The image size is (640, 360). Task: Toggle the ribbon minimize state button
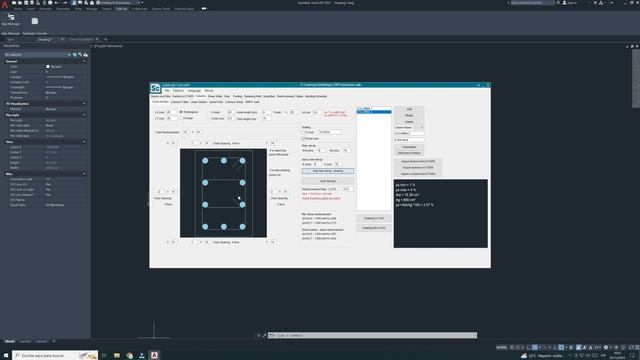204,9
